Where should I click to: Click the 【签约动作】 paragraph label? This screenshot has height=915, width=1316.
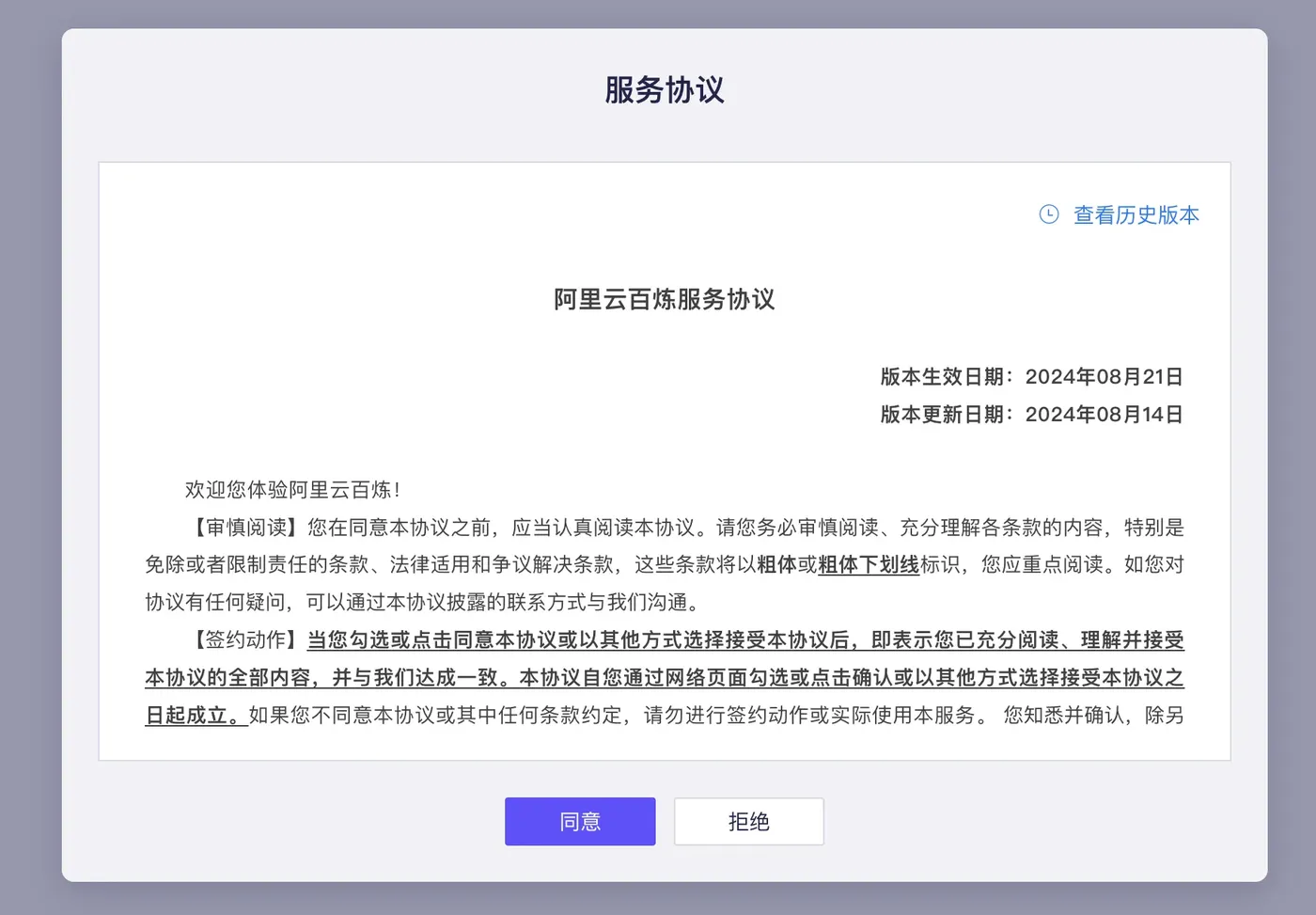(246, 640)
